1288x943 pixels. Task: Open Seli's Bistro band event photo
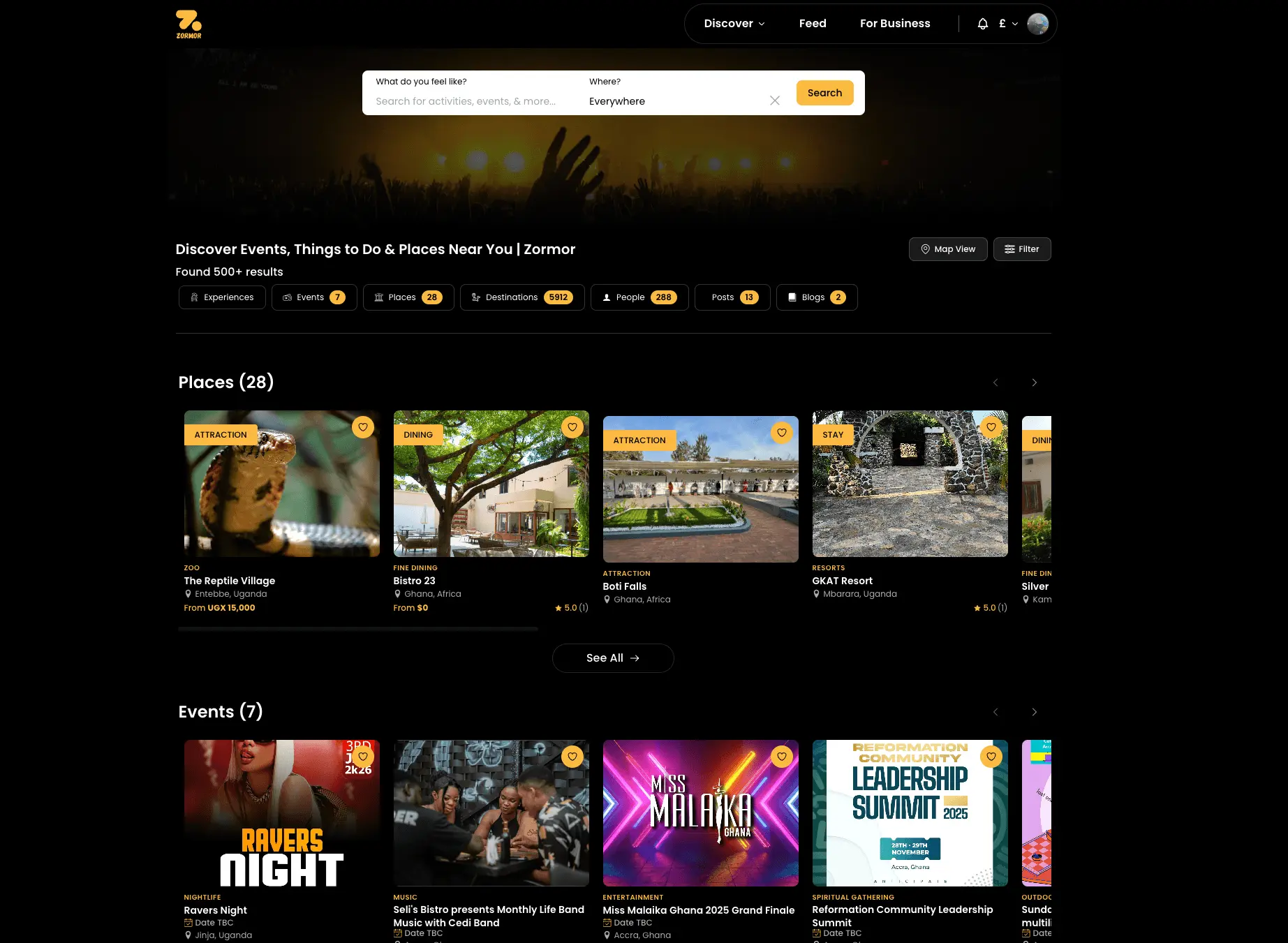(491, 813)
